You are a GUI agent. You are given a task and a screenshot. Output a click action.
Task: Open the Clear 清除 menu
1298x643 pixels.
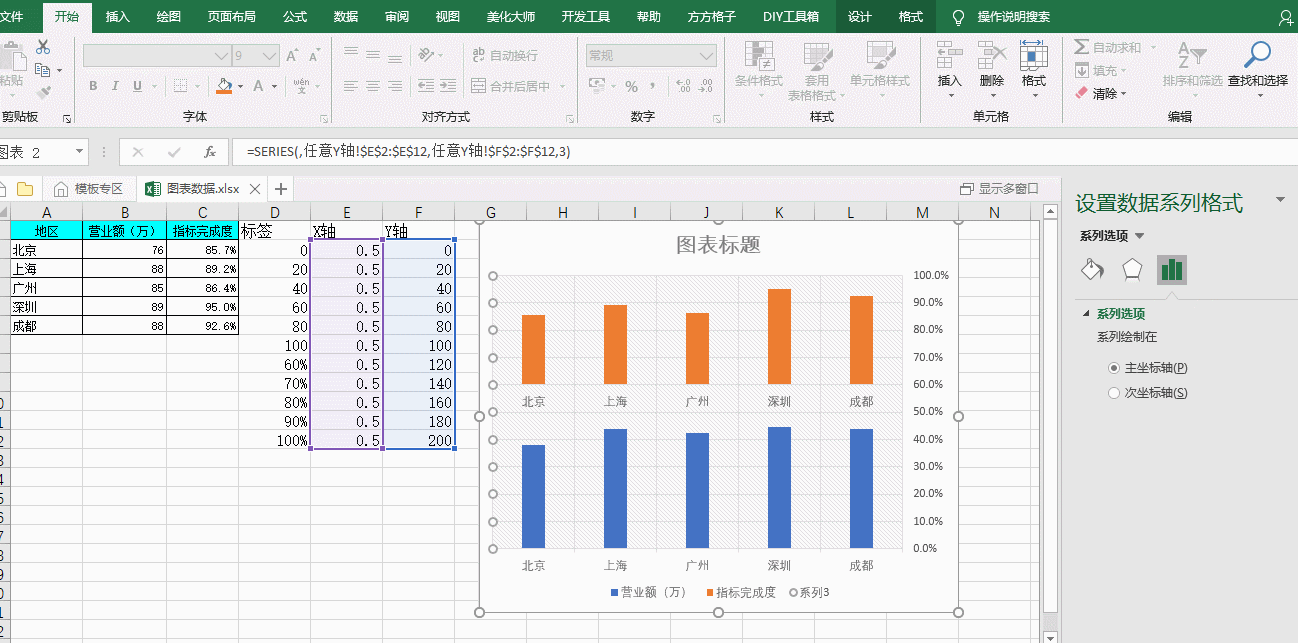coord(1101,93)
